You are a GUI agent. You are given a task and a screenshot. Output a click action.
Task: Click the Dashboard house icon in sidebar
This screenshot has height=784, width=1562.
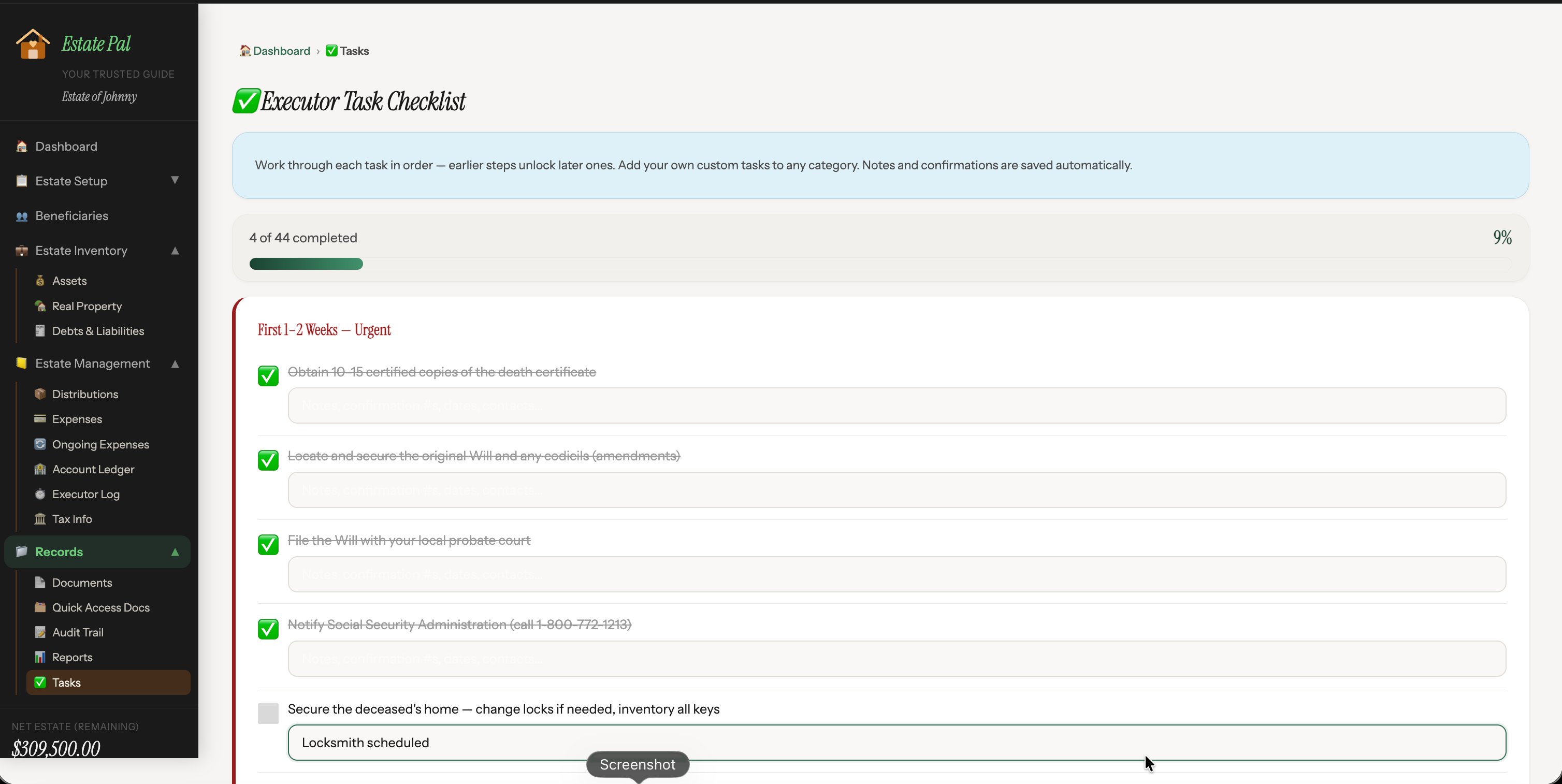click(22, 146)
